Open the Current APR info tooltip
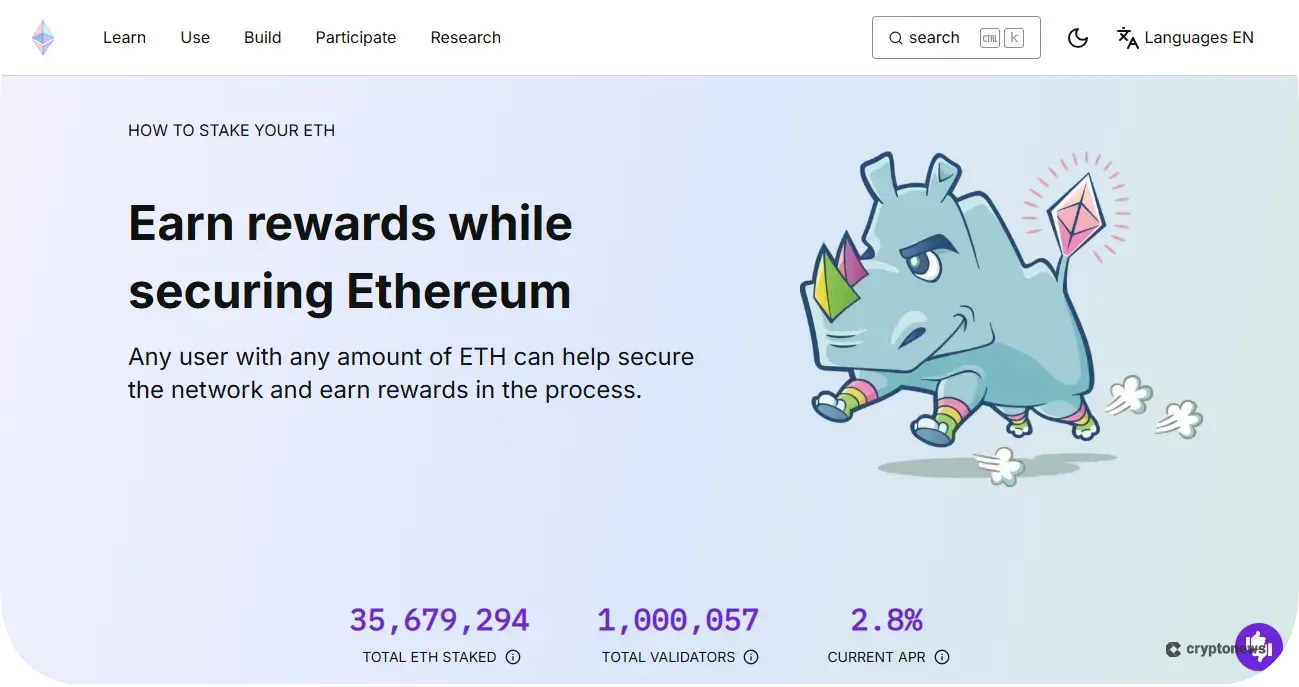Image resolution: width=1299 pixels, height=687 pixels. pos(941,657)
